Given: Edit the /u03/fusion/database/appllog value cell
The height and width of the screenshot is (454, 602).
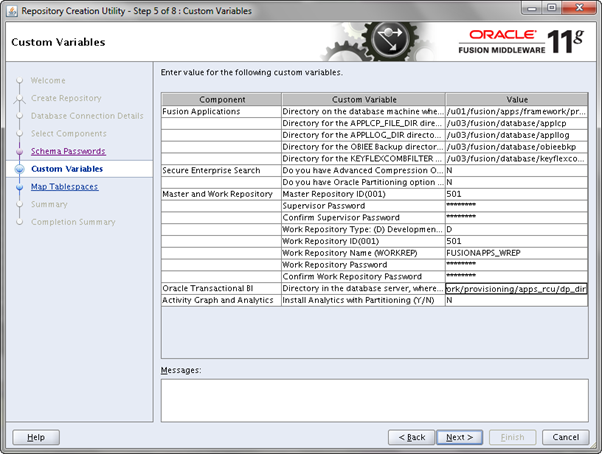Looking at the screenshot, I should pyautogui.click(x=516, y=135).
